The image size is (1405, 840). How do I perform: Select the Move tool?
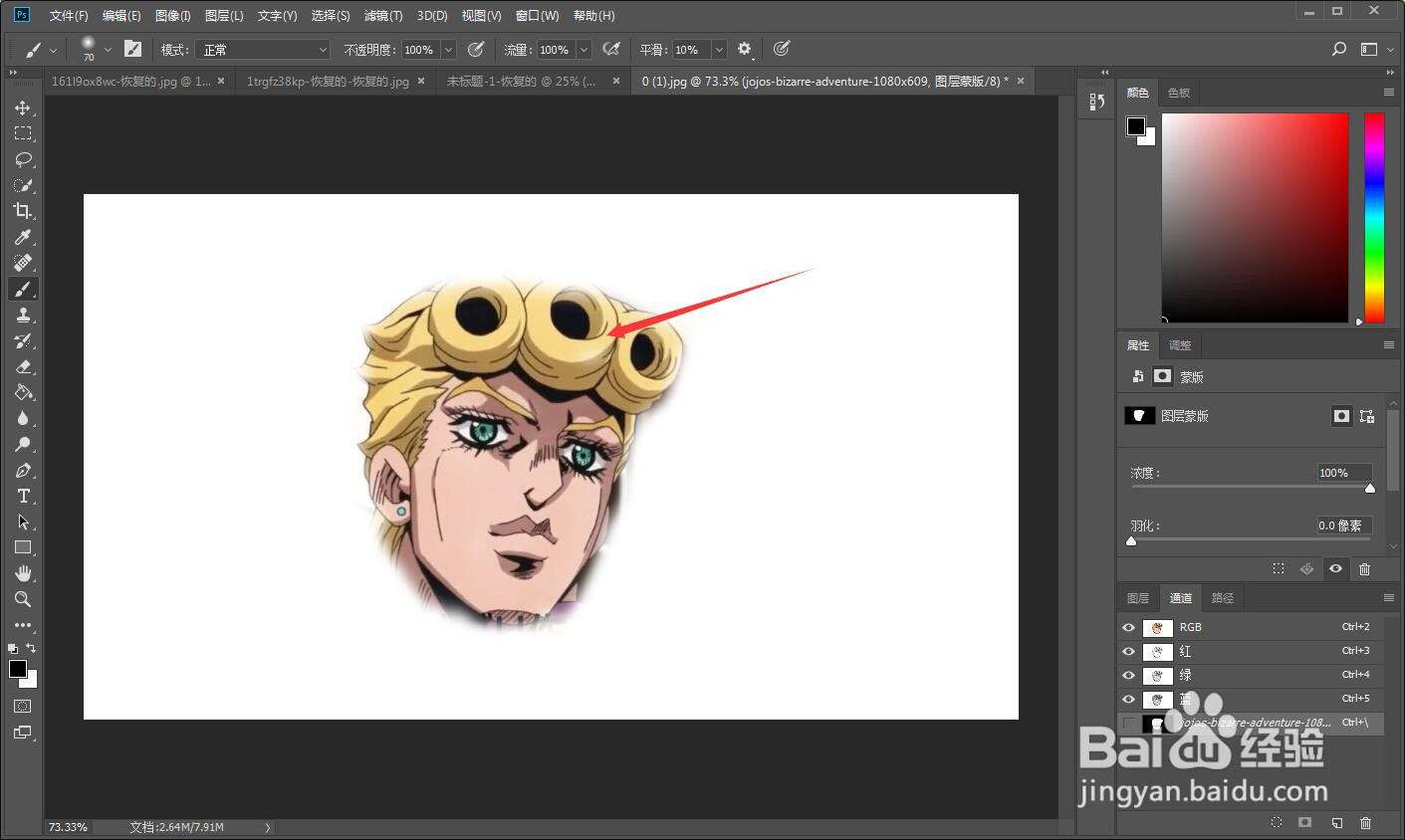point(23,107)
